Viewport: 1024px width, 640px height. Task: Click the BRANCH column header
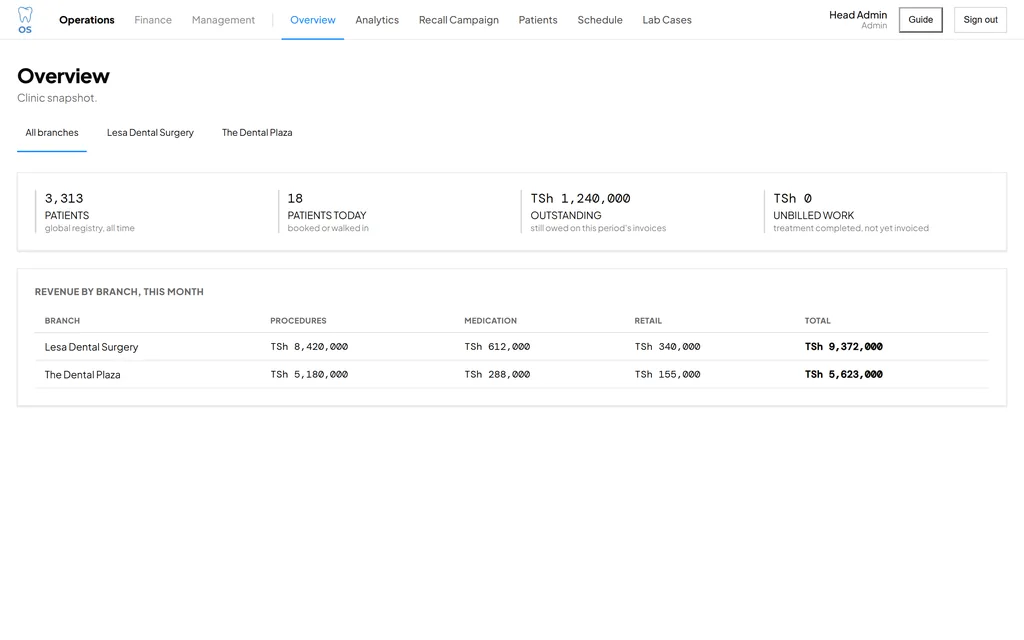tap(62, 321)
